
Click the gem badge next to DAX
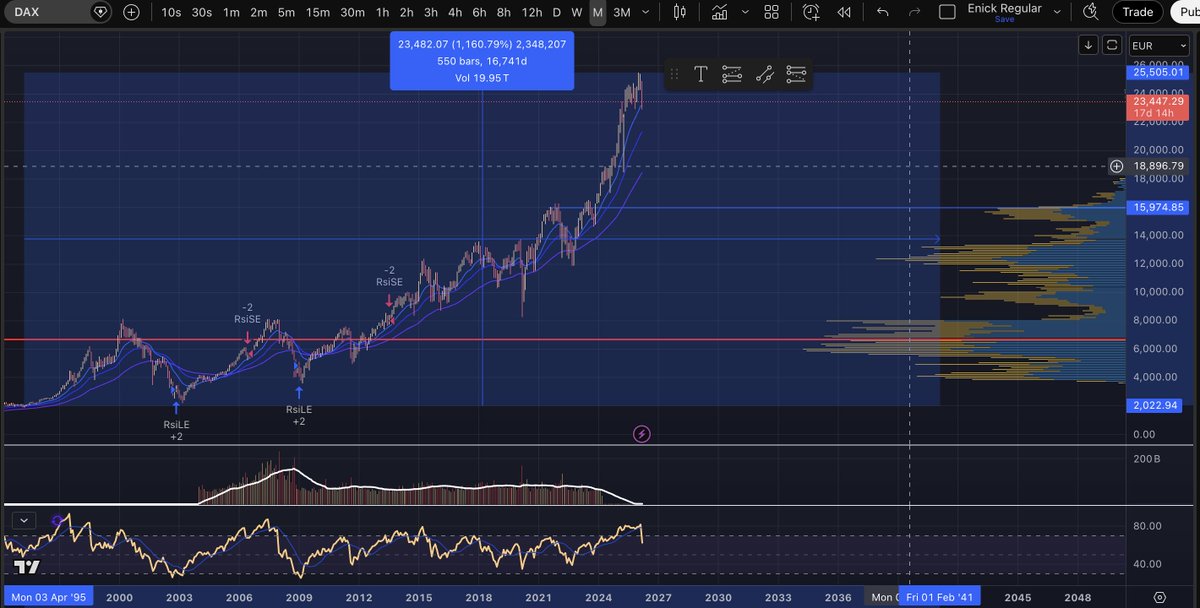pyautogui.click(x=100, y=12)
